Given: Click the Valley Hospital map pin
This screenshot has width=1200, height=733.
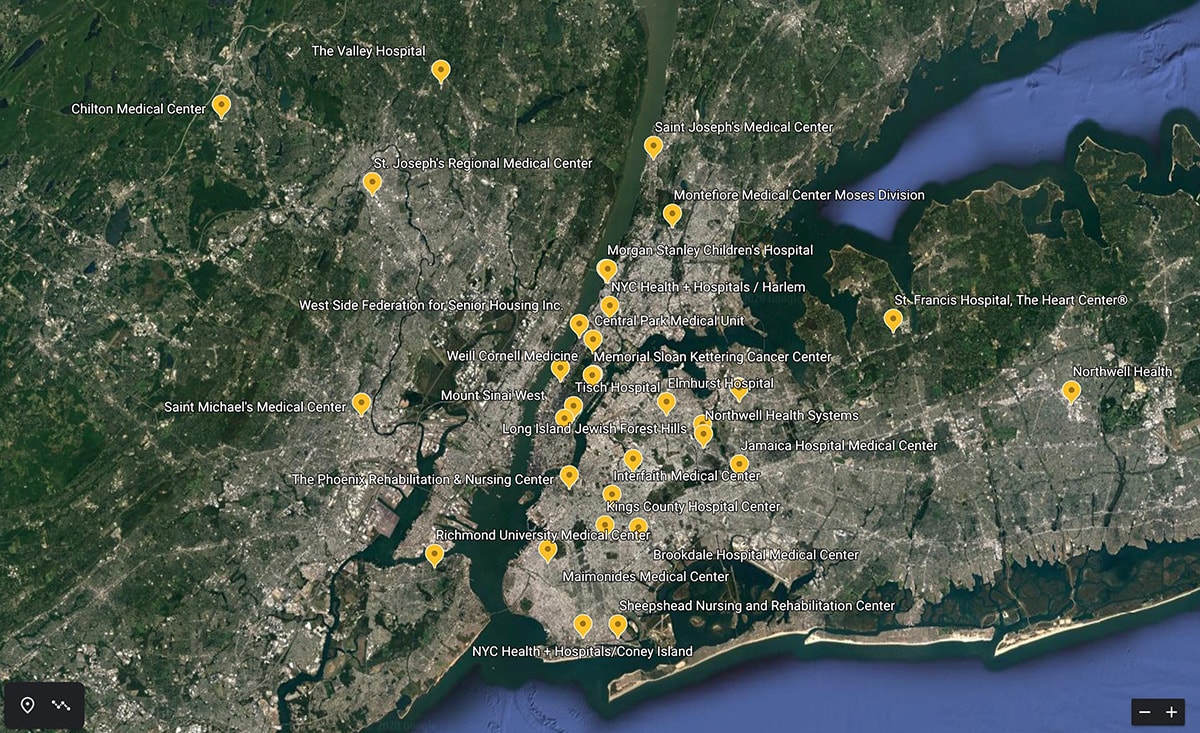Looking at the screenshot, I should point(440,71).
